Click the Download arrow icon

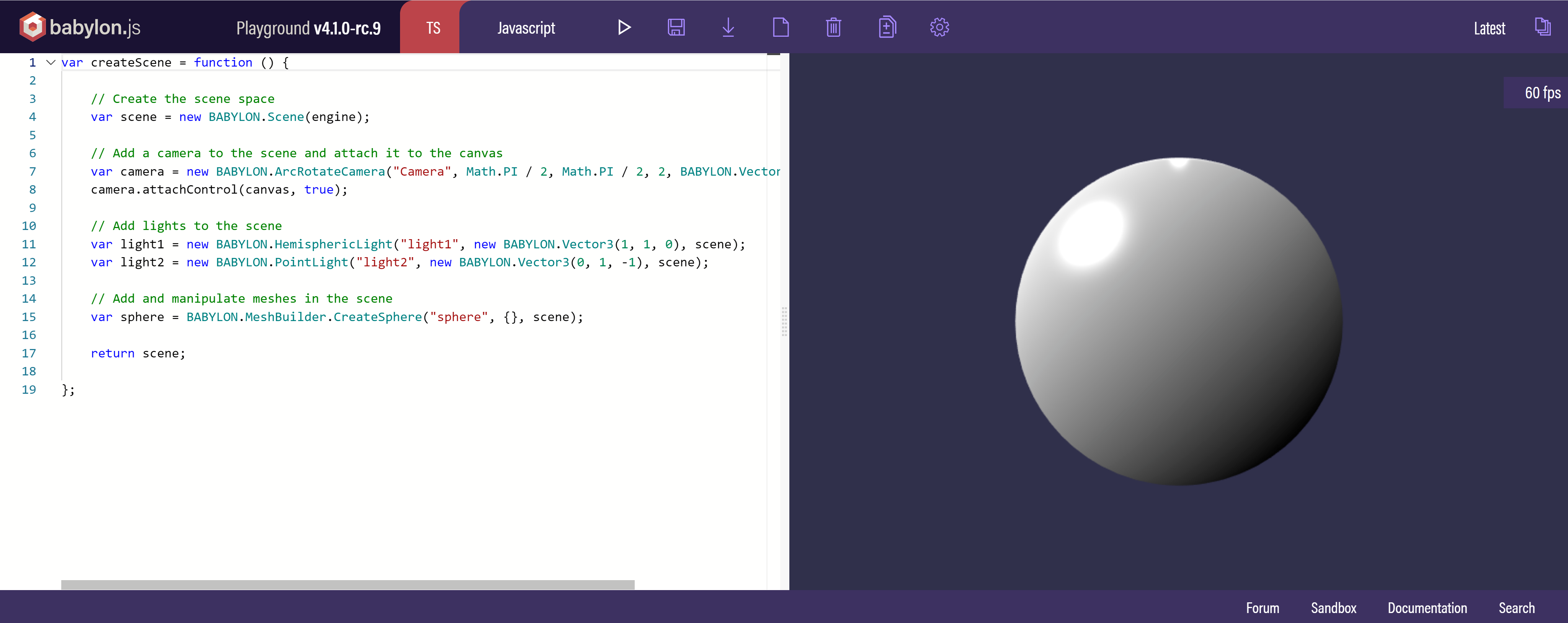(728, 28)
